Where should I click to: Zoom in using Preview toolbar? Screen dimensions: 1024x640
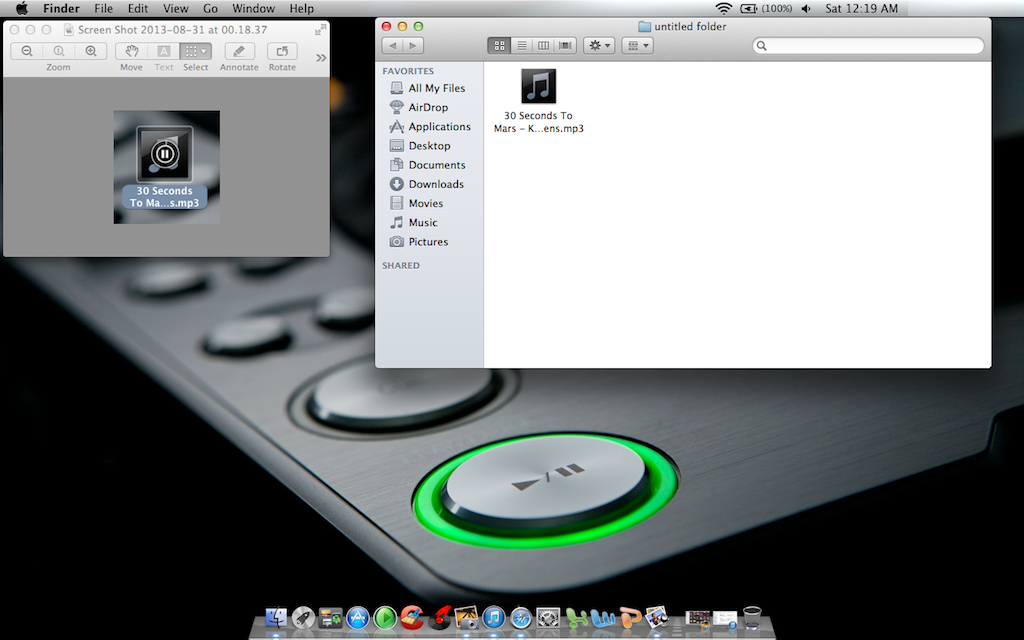(91, 51)
